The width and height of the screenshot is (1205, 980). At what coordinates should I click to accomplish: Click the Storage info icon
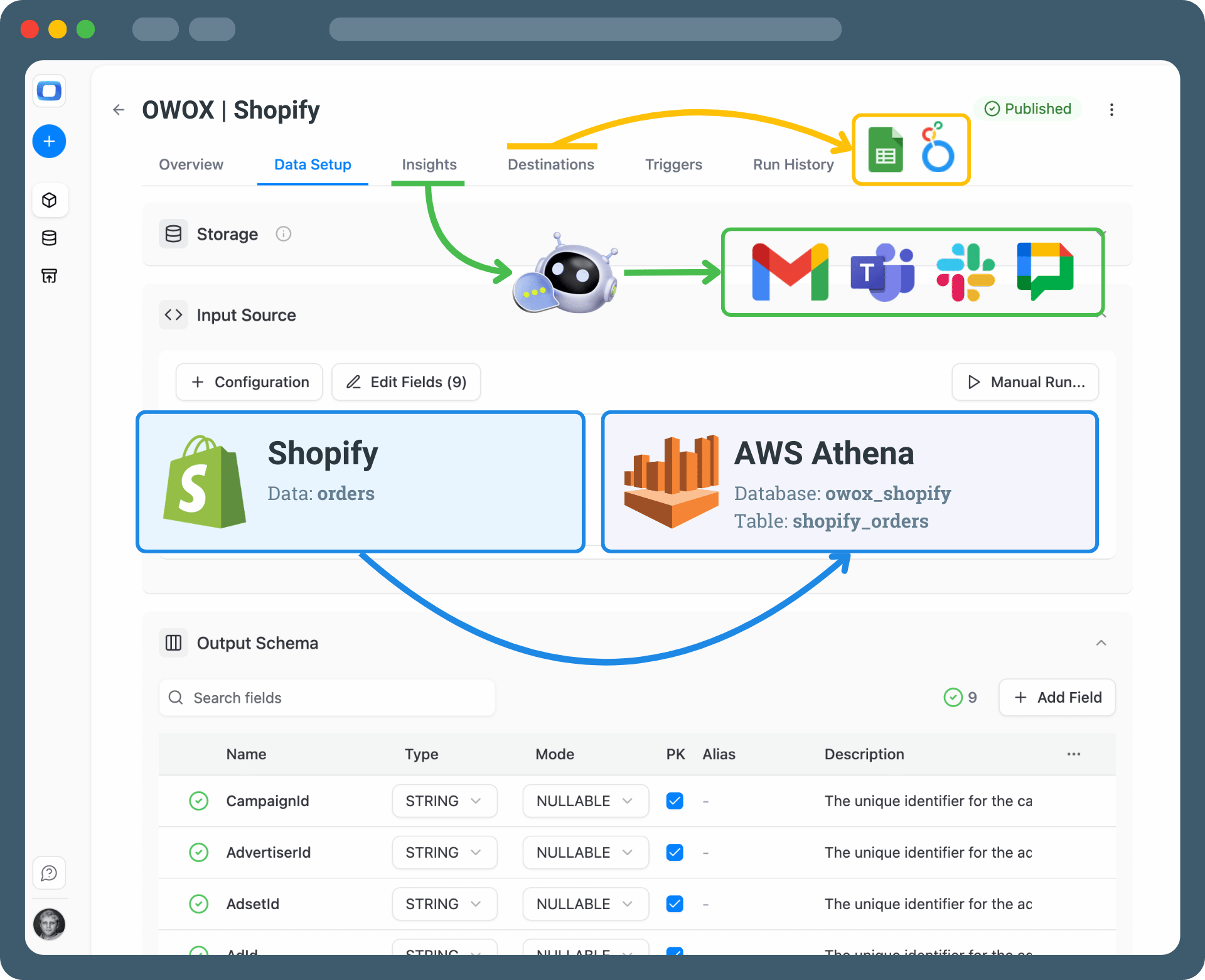tap(284, 234)
